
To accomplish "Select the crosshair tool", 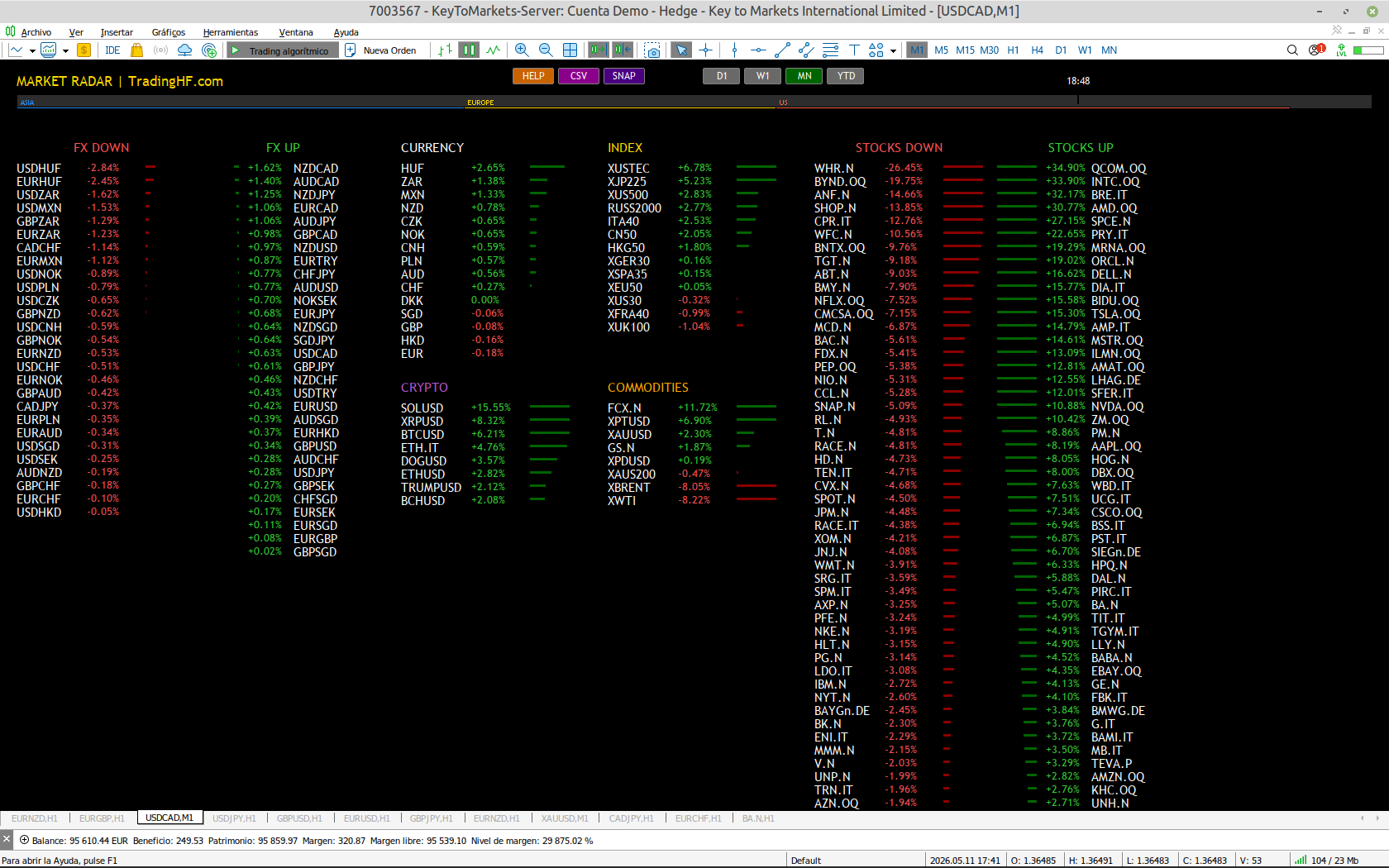I will coord(705,50).
